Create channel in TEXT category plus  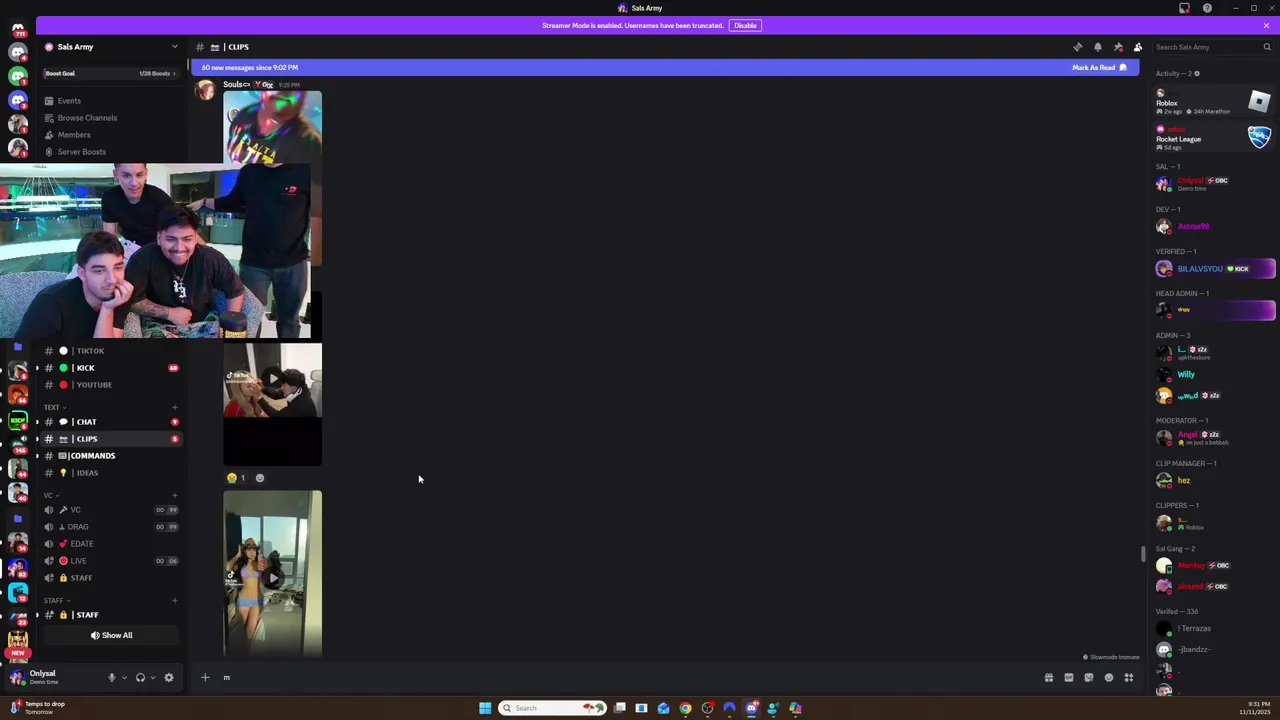pos(174,407)
